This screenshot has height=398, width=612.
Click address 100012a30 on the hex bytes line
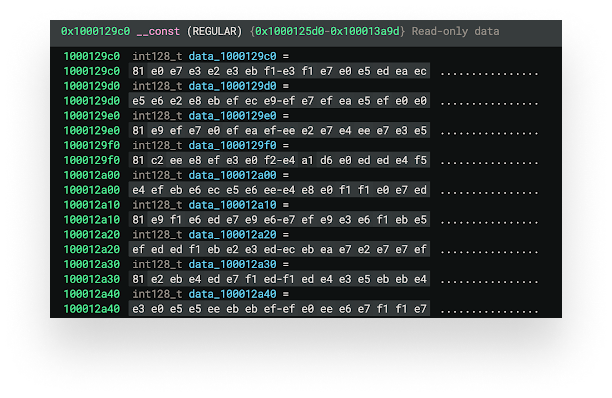pos(92,279)
